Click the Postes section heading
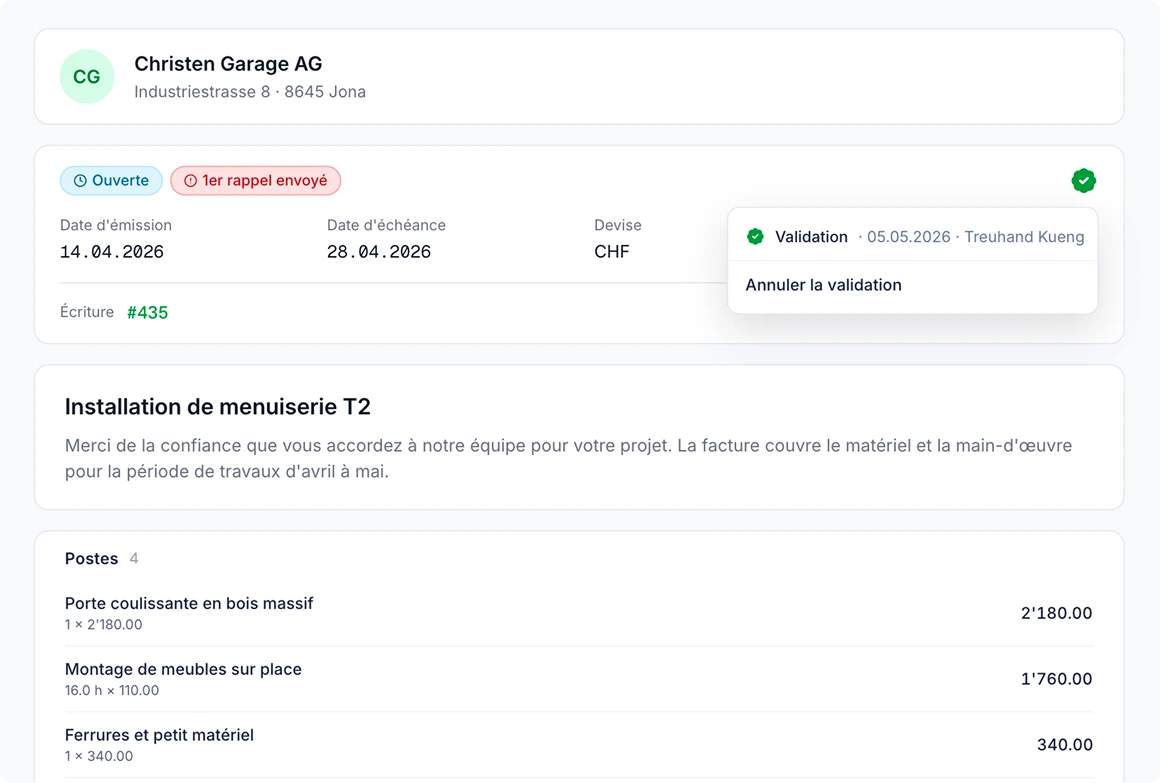Screen dimensions: 1160x783 tap(91, 559)
